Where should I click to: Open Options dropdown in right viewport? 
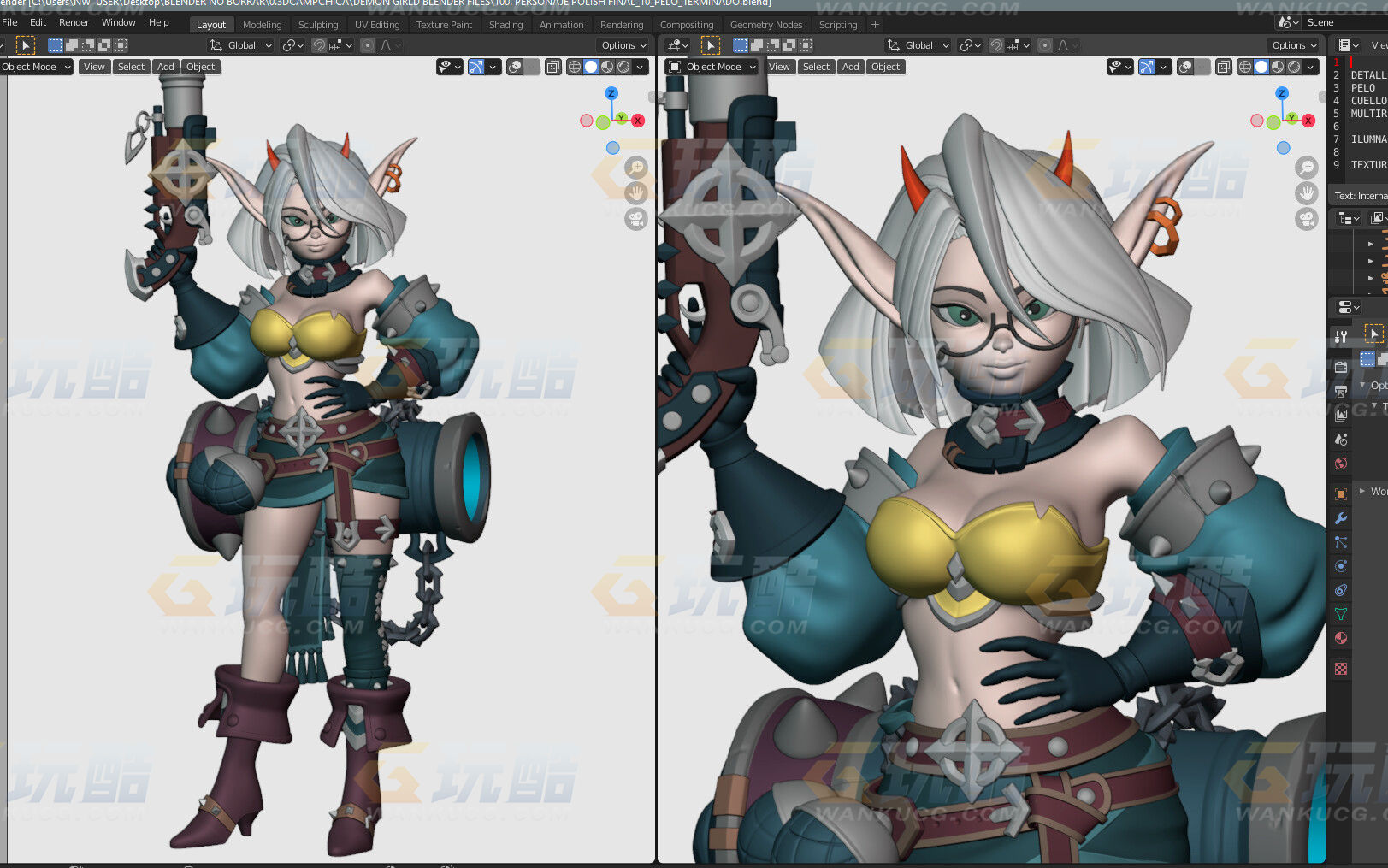tap(1295, 45)
